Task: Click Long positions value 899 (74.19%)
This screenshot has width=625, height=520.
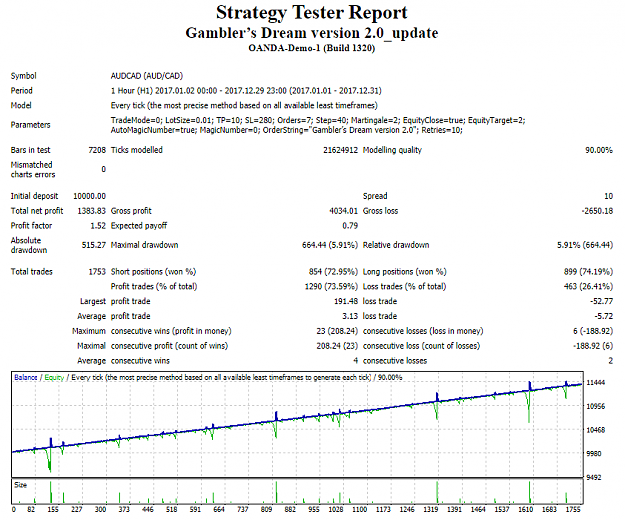Action: [588, 272]
